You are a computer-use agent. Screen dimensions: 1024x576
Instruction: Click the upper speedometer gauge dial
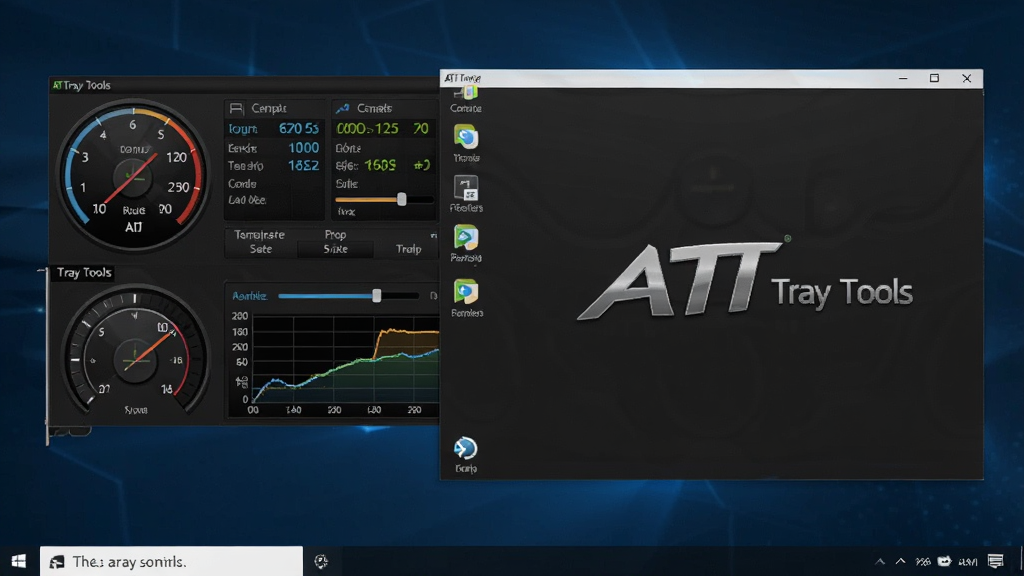133,174
